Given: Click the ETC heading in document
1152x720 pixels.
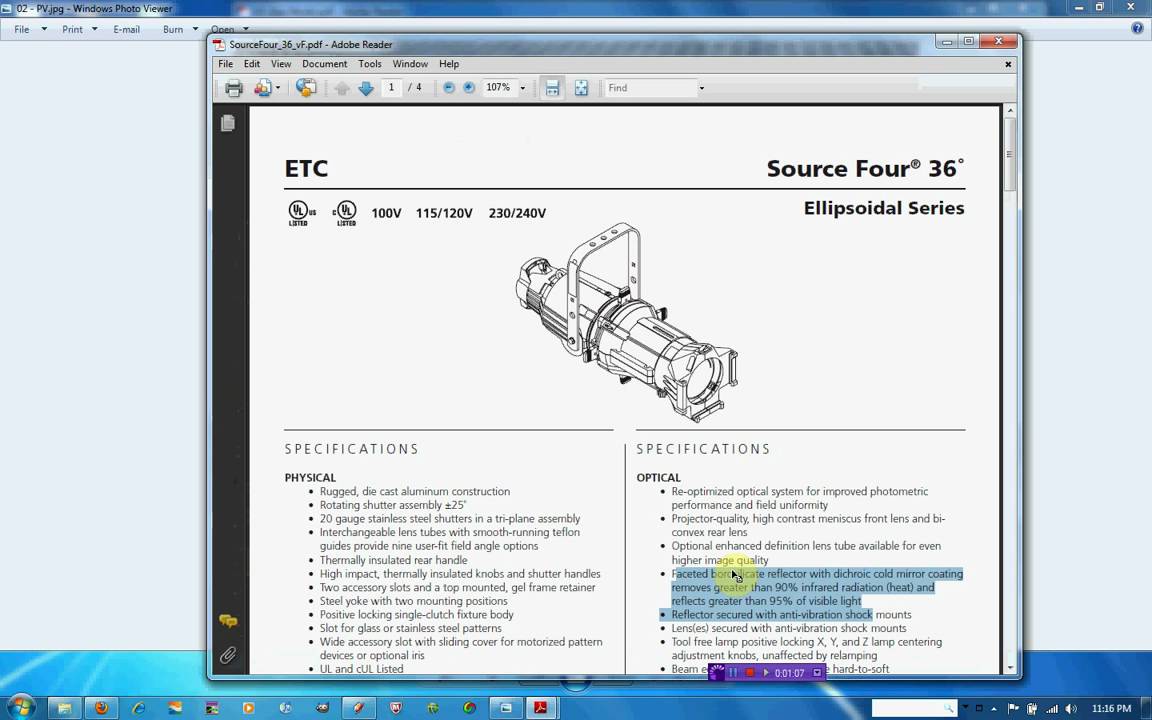Looking at the screenshot, I should [306, 169].
